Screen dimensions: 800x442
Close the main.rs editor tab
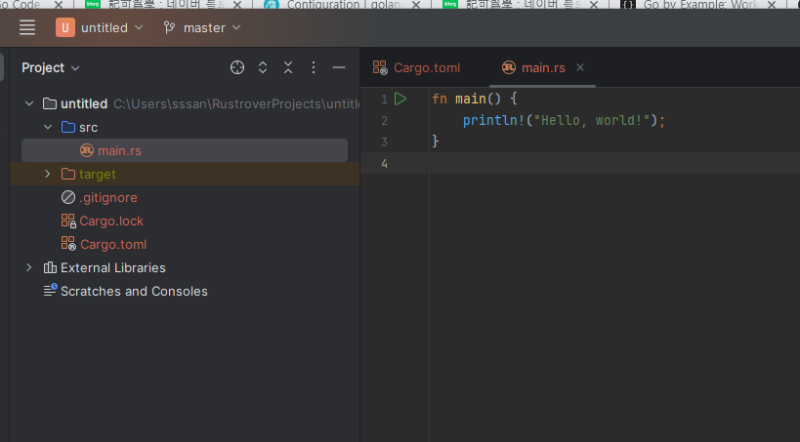580,68
